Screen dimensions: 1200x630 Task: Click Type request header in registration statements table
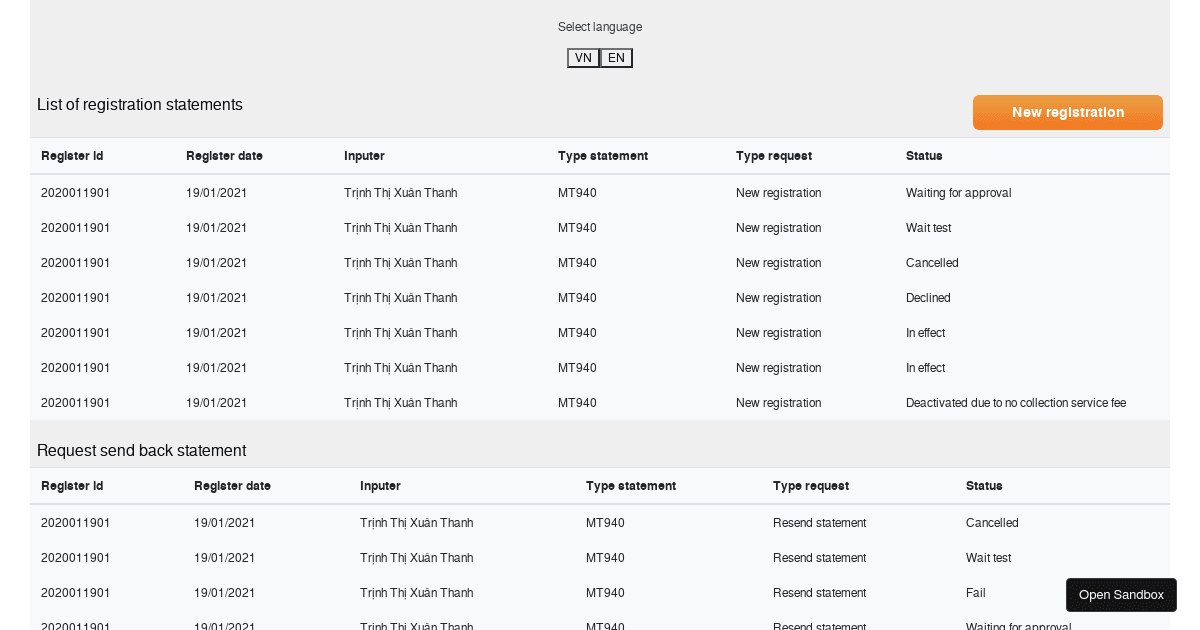coord(774,156)
